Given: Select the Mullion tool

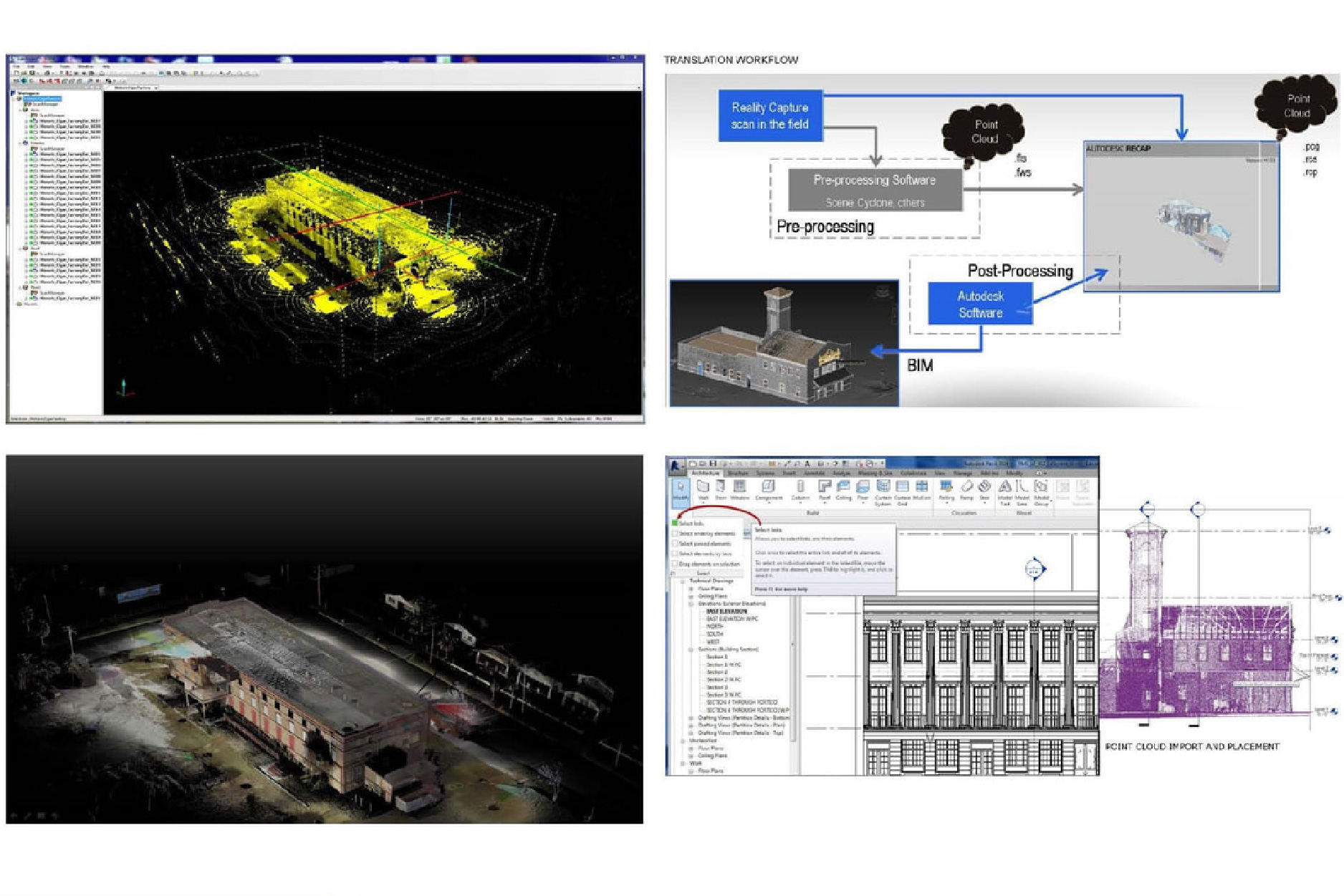Looking at the screenshot, I should (x=922, y=490).
